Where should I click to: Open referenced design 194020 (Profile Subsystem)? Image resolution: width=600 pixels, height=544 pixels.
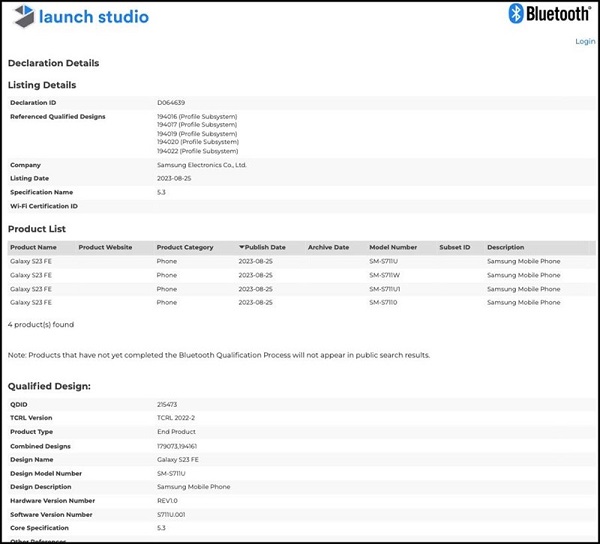coord(197,142)
